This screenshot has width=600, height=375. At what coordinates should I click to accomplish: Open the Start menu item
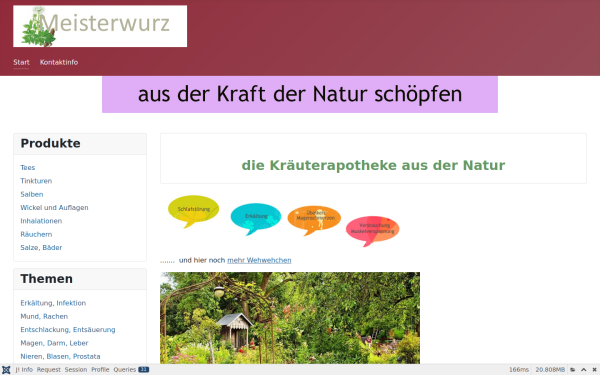[x=21, y=62]
